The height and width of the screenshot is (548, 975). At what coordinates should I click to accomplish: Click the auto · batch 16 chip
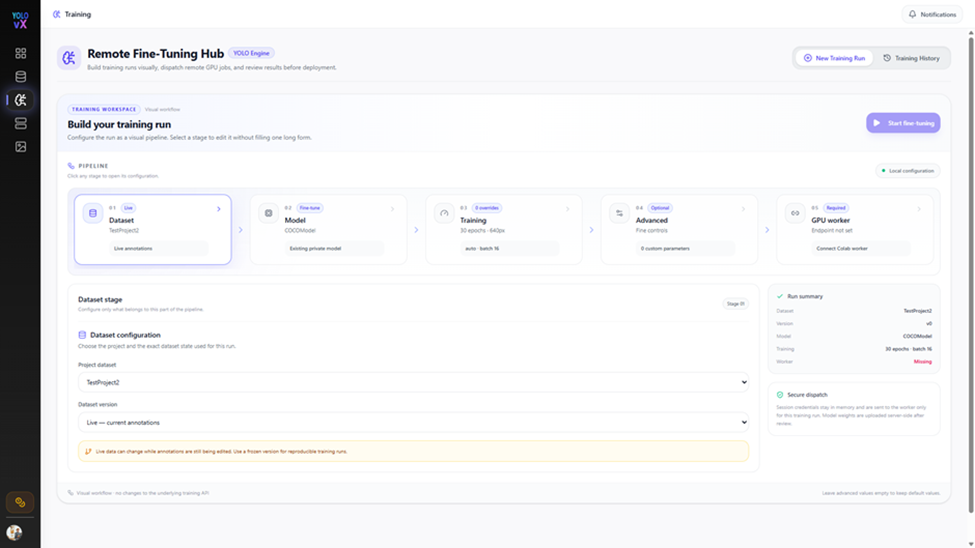(510, 248)
